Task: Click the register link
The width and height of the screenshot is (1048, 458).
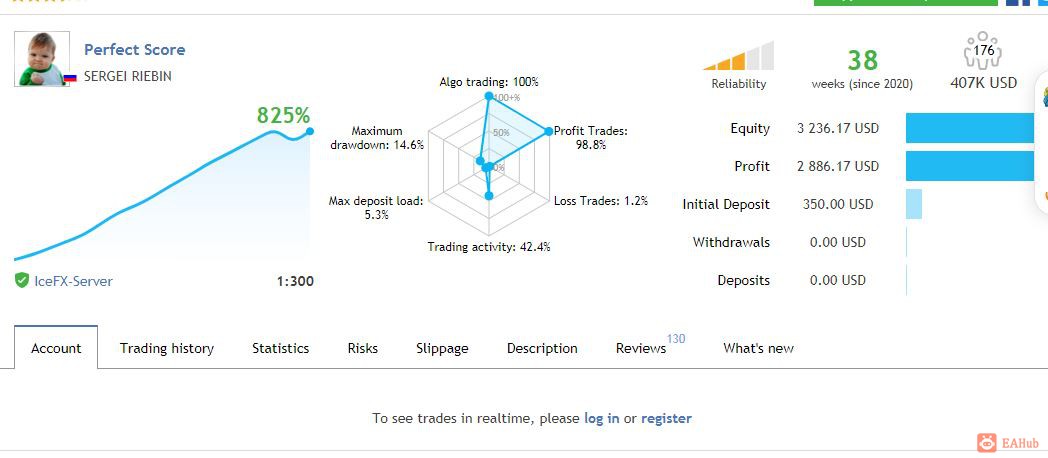Action: pos(666,419)
